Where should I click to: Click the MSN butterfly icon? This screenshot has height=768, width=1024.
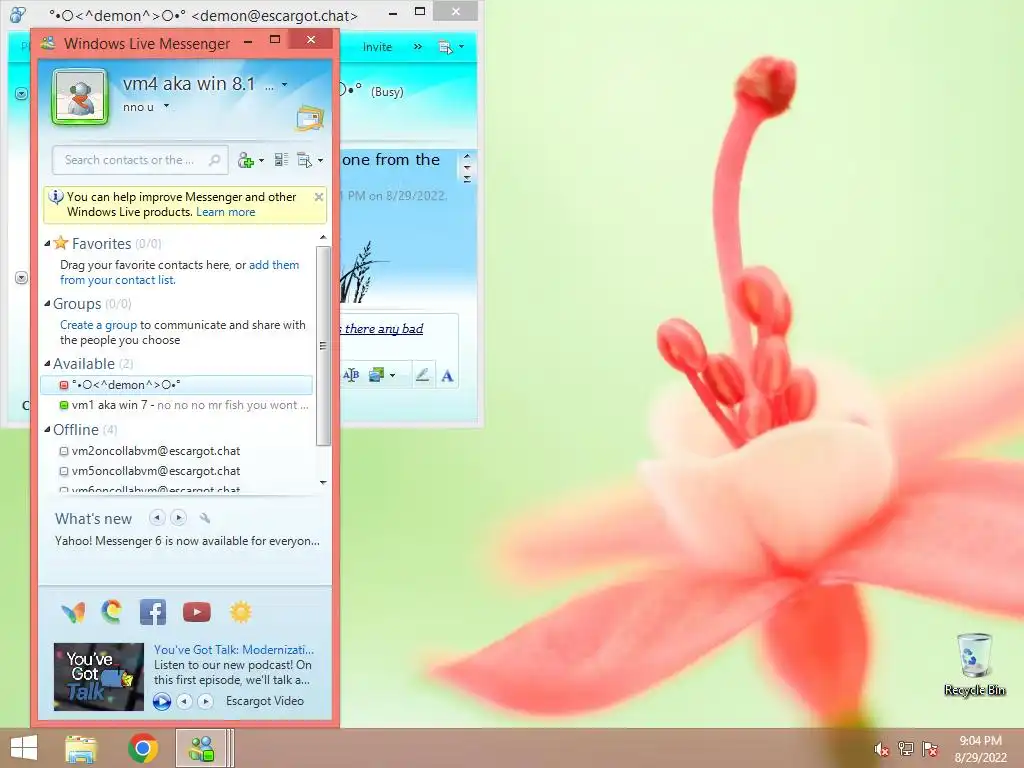tap(73, 612)
